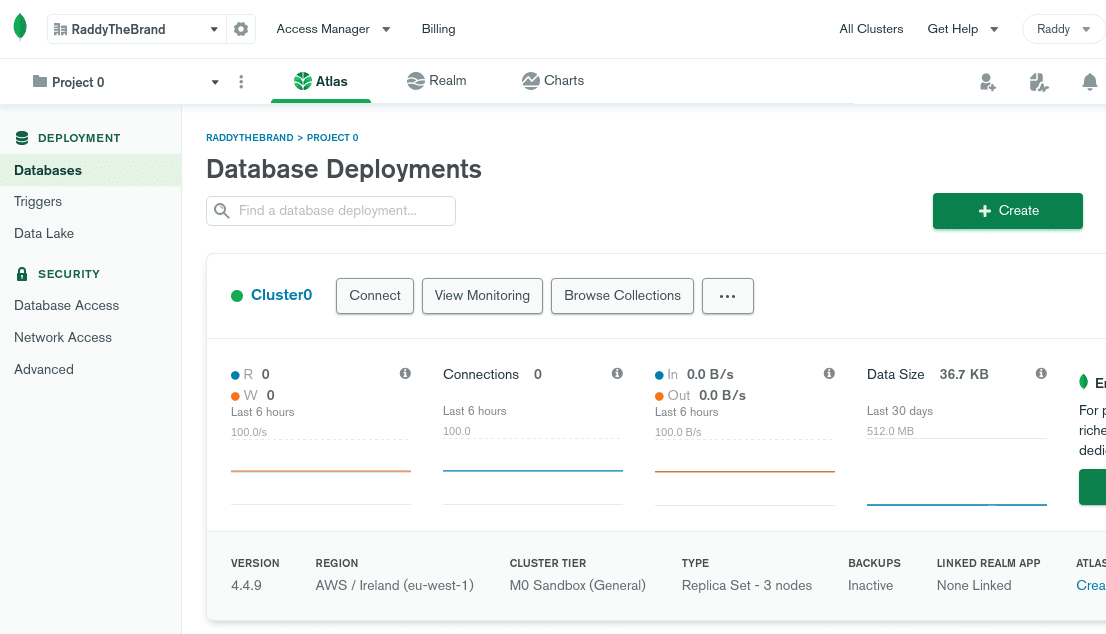Open the Billing page
Image resolution: width=1106 pixels, height=634 pixels.
pyautogui.click(x=439, y=29)
